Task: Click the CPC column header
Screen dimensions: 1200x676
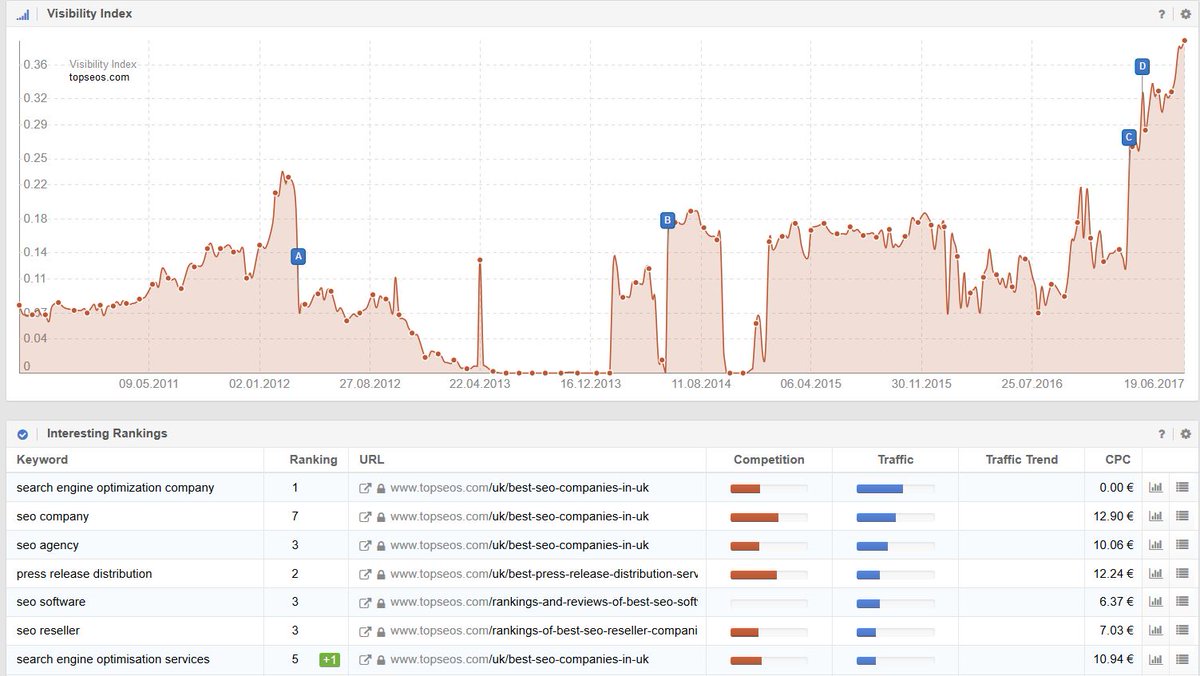Action: [x=1118, y=460]
